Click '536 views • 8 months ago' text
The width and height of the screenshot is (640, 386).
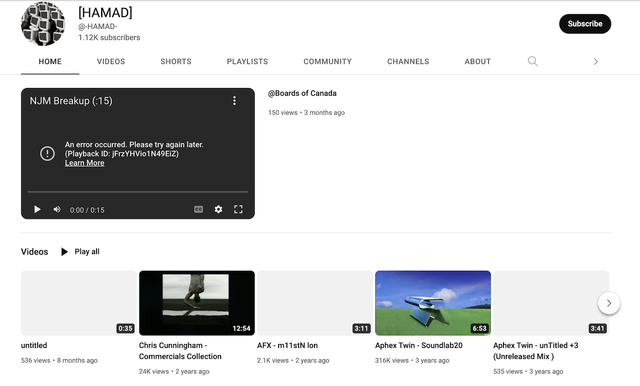click(59, 361)
